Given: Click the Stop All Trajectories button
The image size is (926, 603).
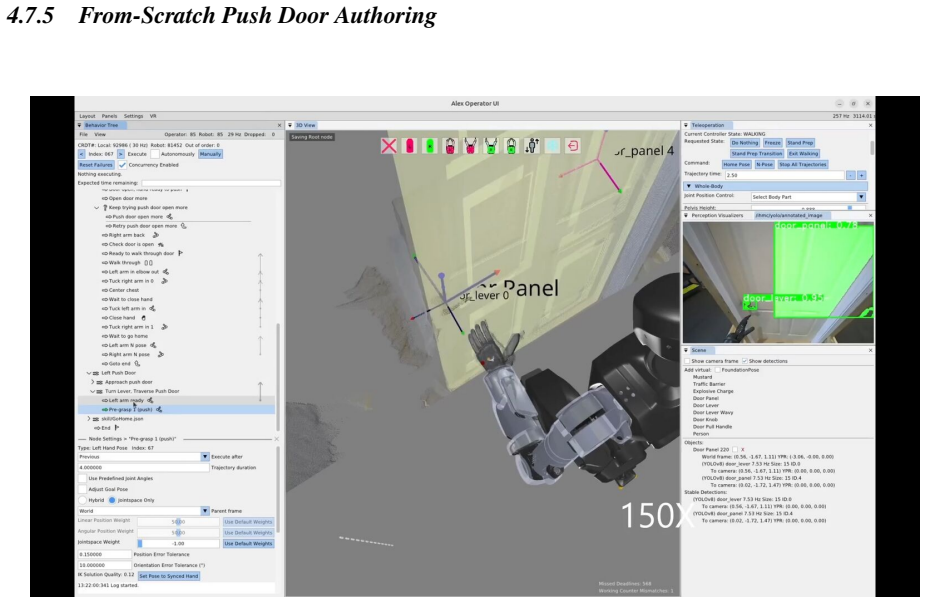Looking at the screenshot, I should [x=803, y=164].
